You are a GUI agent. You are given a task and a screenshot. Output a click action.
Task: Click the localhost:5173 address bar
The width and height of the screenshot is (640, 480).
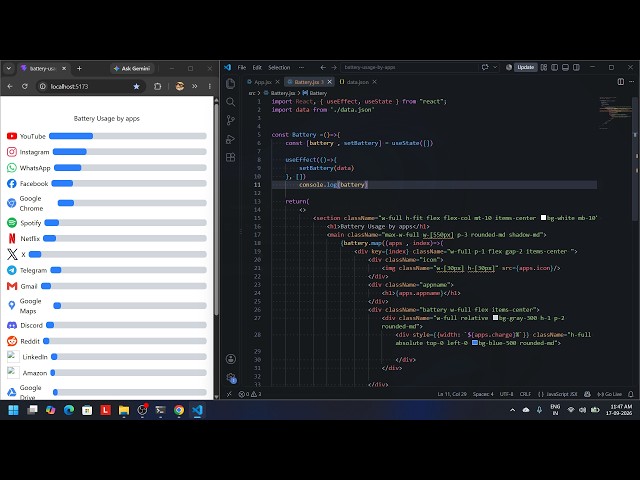pos(90,87)
